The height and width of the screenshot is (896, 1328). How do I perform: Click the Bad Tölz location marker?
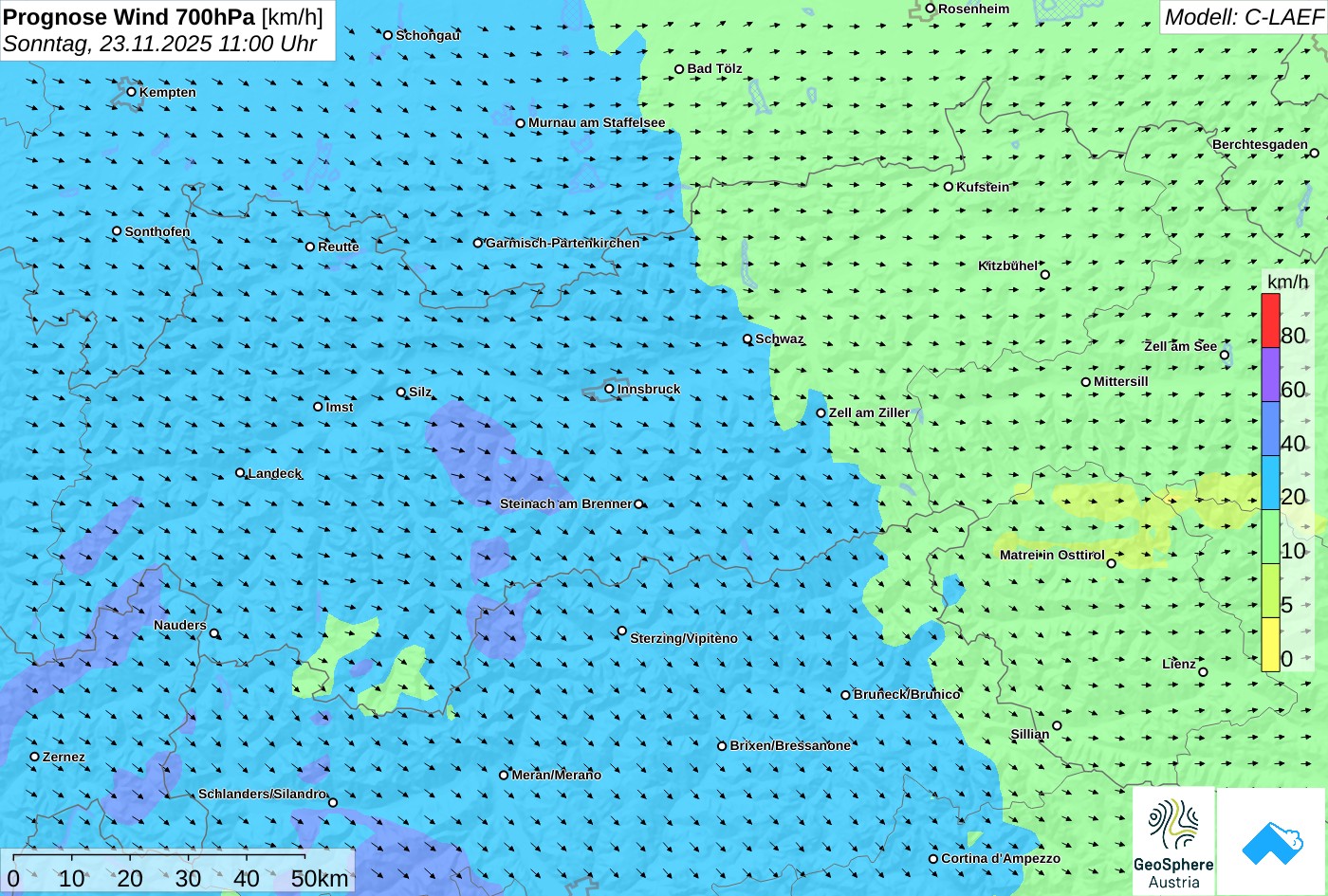pos(679,69)
